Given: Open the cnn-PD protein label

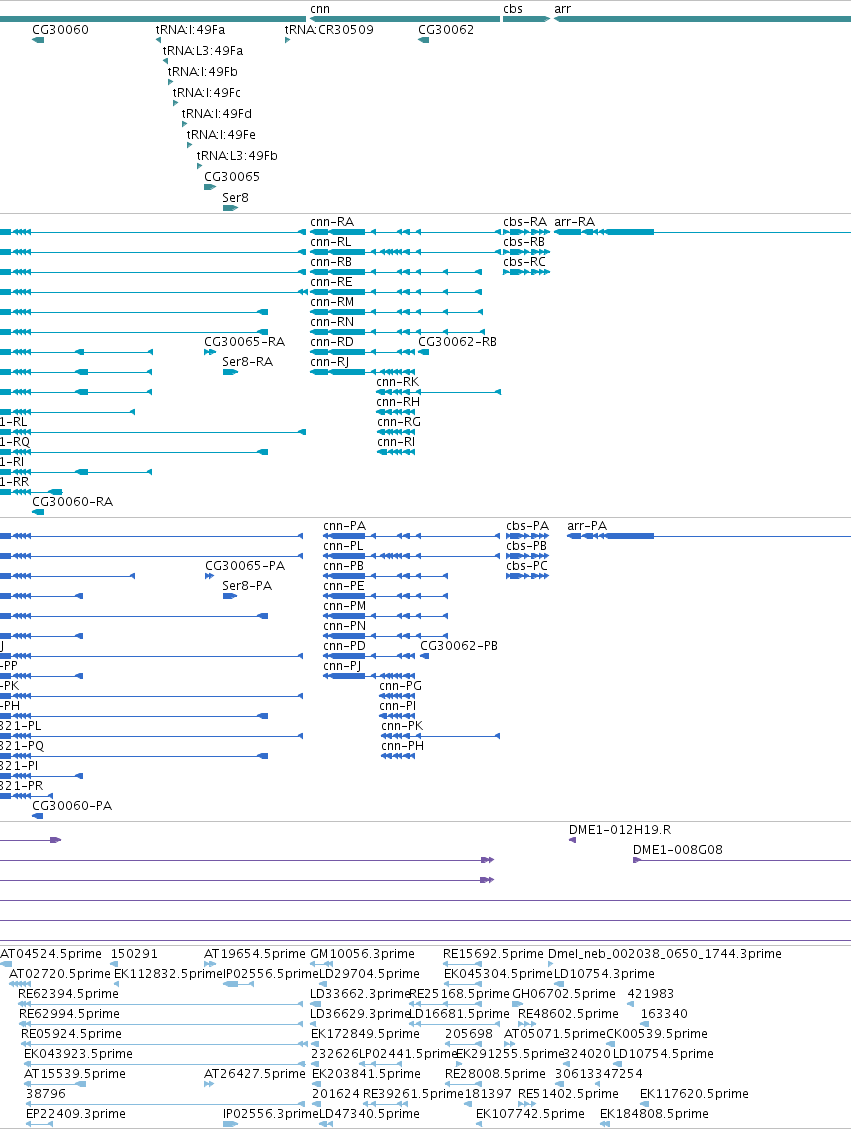Looking at the screenshot, I should [x=344, y=646].
